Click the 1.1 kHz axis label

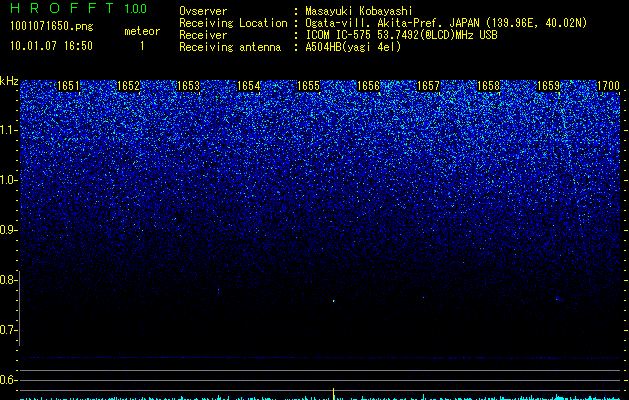pos(9,130)
